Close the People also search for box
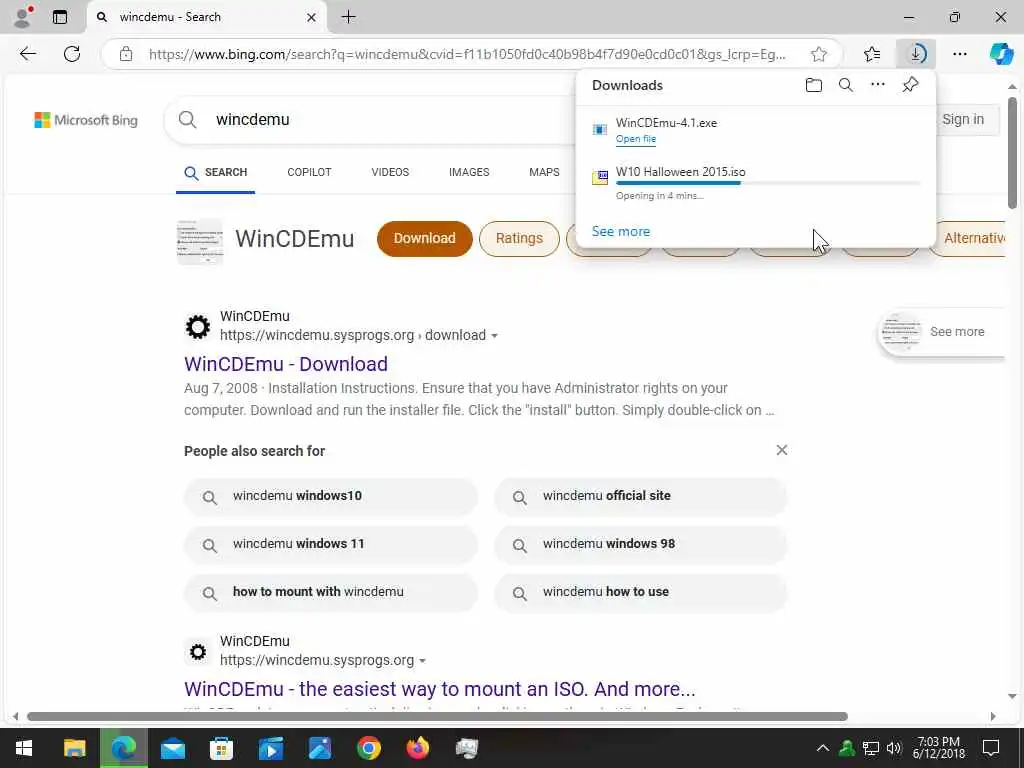Image resolution: width=1024 pixels, height=768 pixels. [782, 450]
